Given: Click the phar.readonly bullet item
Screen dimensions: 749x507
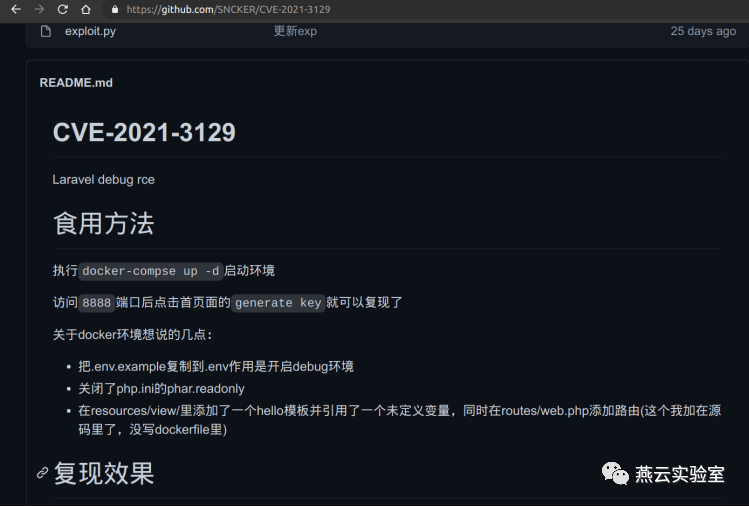Looking at the screenshot, I should coord(161,388).
